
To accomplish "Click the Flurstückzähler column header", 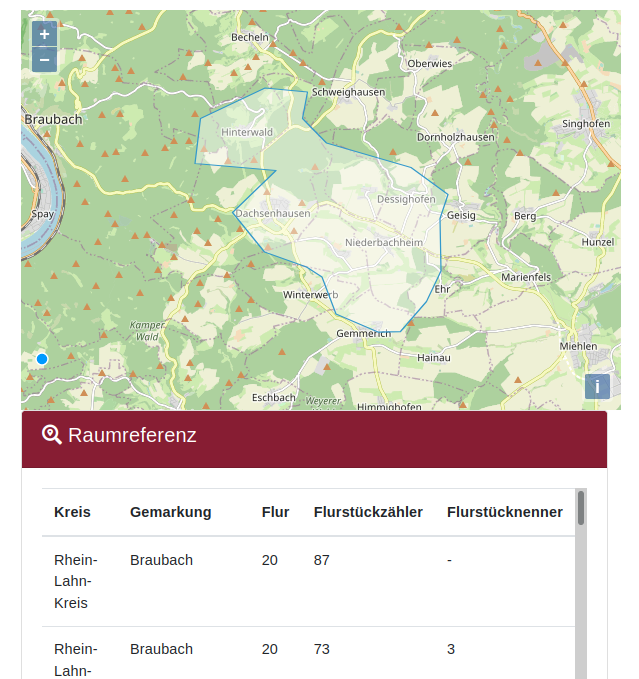I will (368, 512).
